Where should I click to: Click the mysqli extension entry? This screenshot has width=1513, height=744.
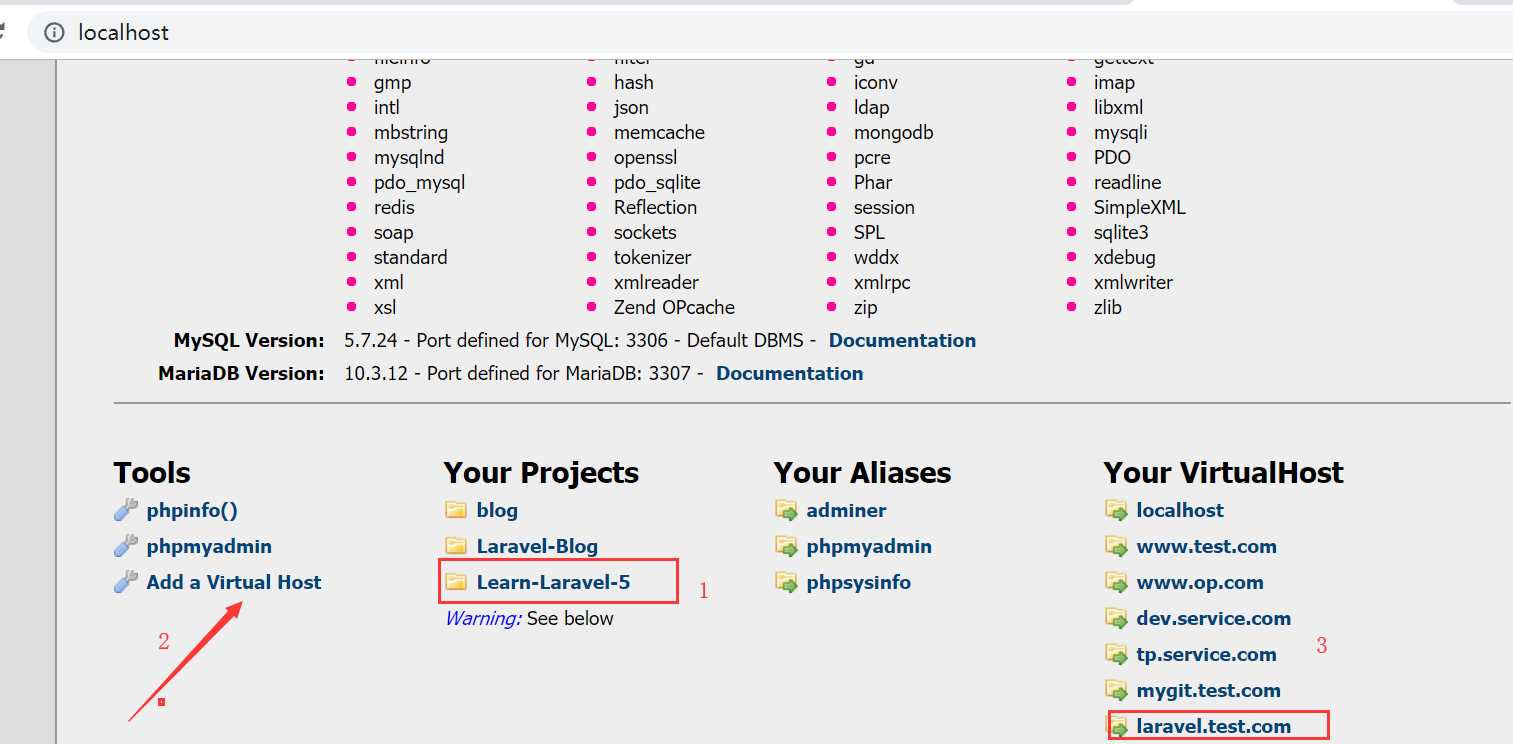pyautogui.click(x=1120, y=132)
